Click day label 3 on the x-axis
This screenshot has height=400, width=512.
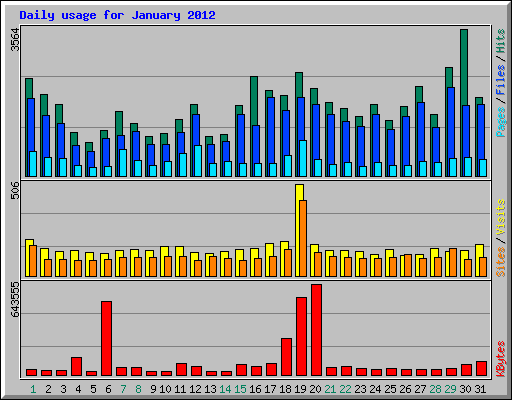pos(63,389)
